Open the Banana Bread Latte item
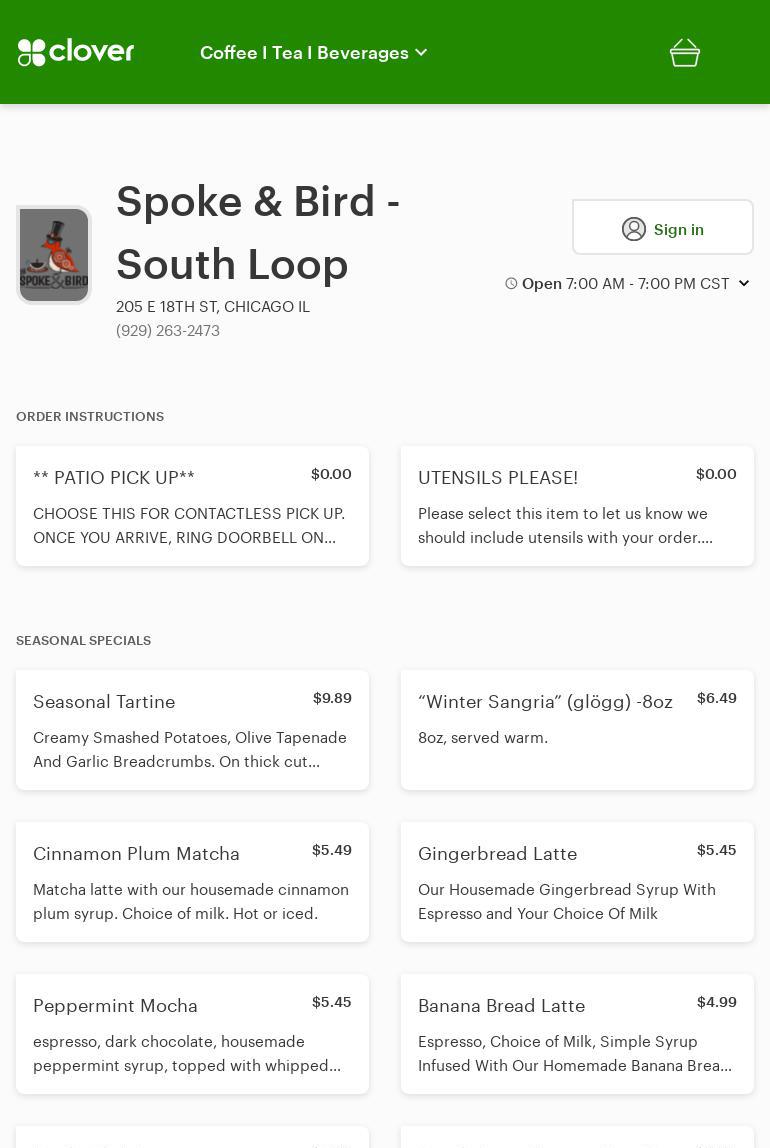This screenshot has height=1148, width=770. pos(577,1034)
